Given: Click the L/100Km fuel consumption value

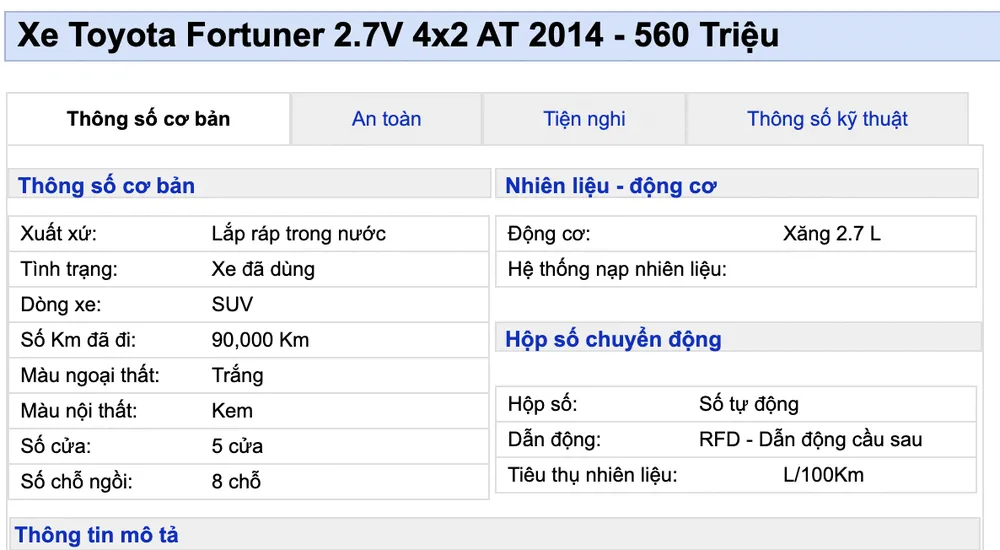Looking at the screenshot, I should [823, 475].
